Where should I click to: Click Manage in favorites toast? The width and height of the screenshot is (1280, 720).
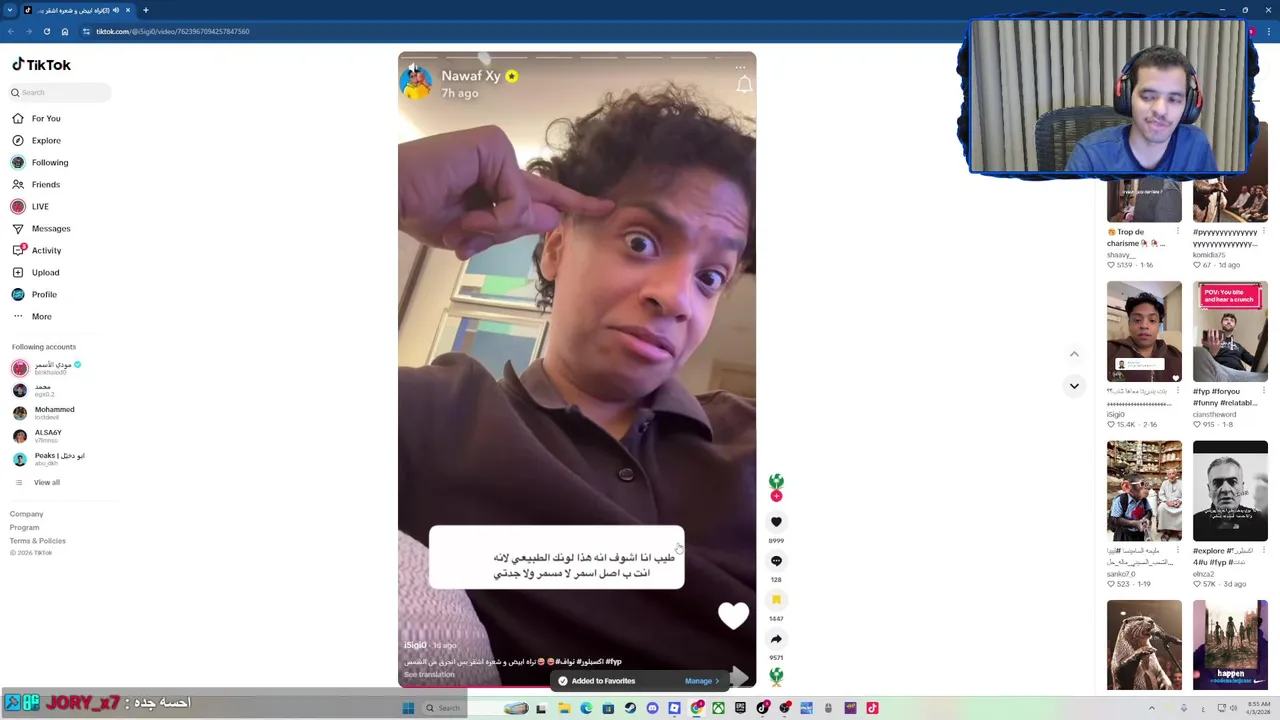[x=701, y=681]
